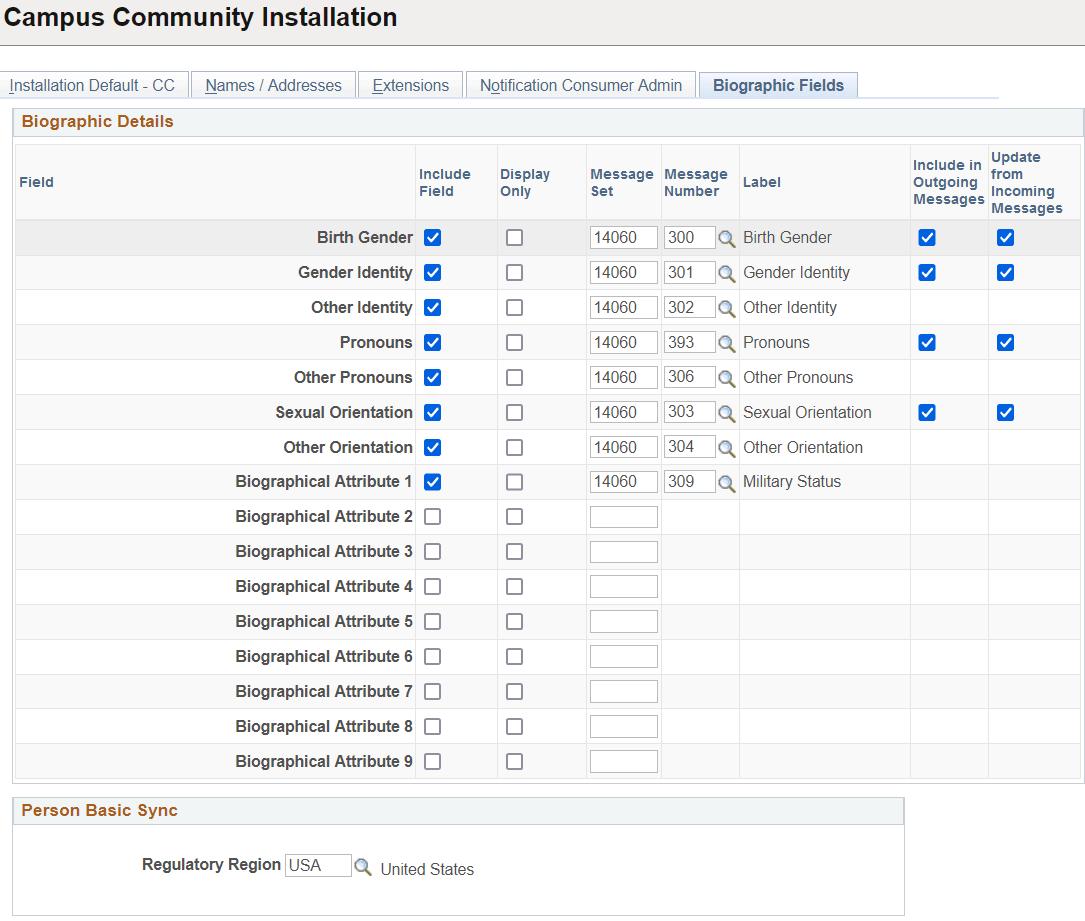This screenshot has width=1085, height=921.
Task: Open the Extensions tab
Action: click(x=410, y=85)
